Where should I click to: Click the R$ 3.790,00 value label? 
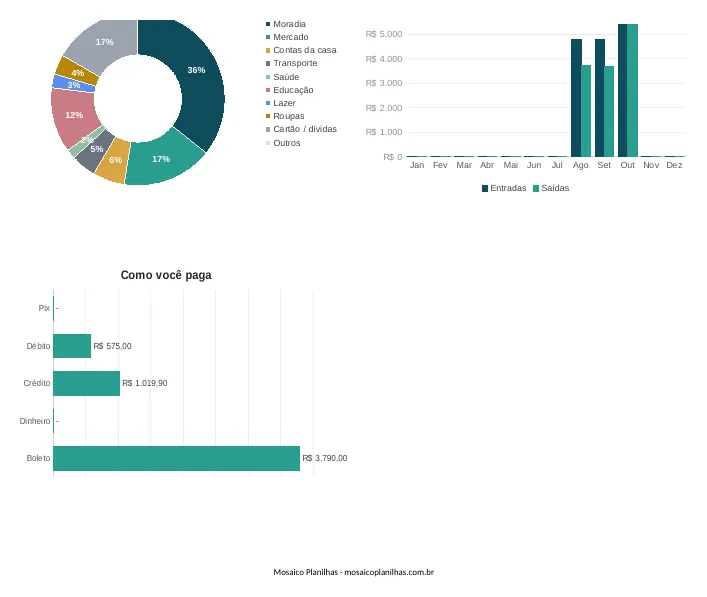point(325,458)
